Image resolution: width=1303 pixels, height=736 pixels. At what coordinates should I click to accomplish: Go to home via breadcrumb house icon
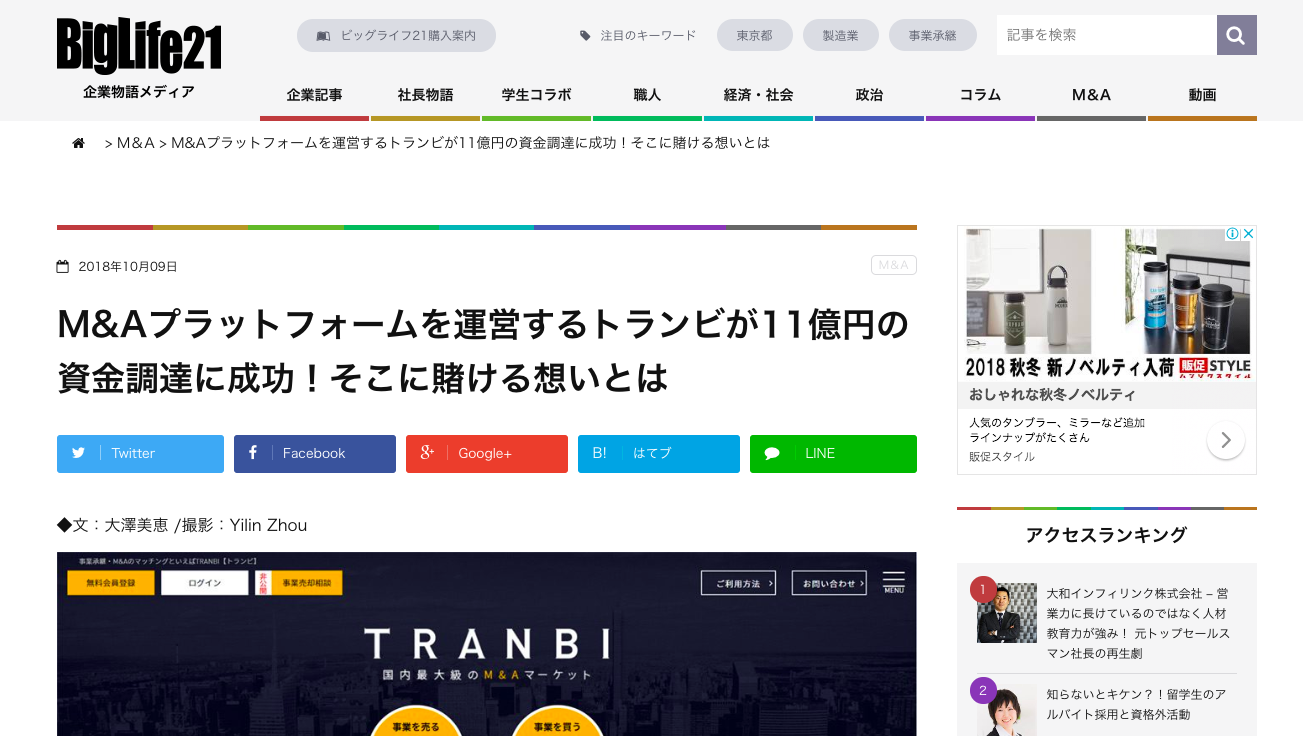click(78, 143)
